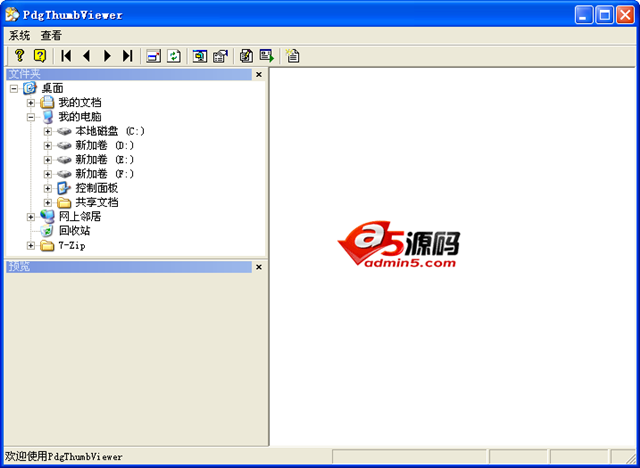Select 回收站 in the tree
The width and height of the screenshot is (640, 468).
tap(74, 231)
